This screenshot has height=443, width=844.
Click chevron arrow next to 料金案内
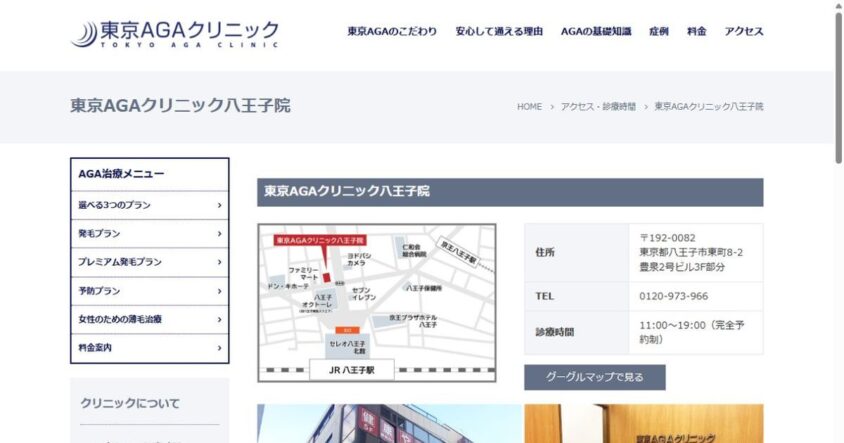[x=219, y=348]
